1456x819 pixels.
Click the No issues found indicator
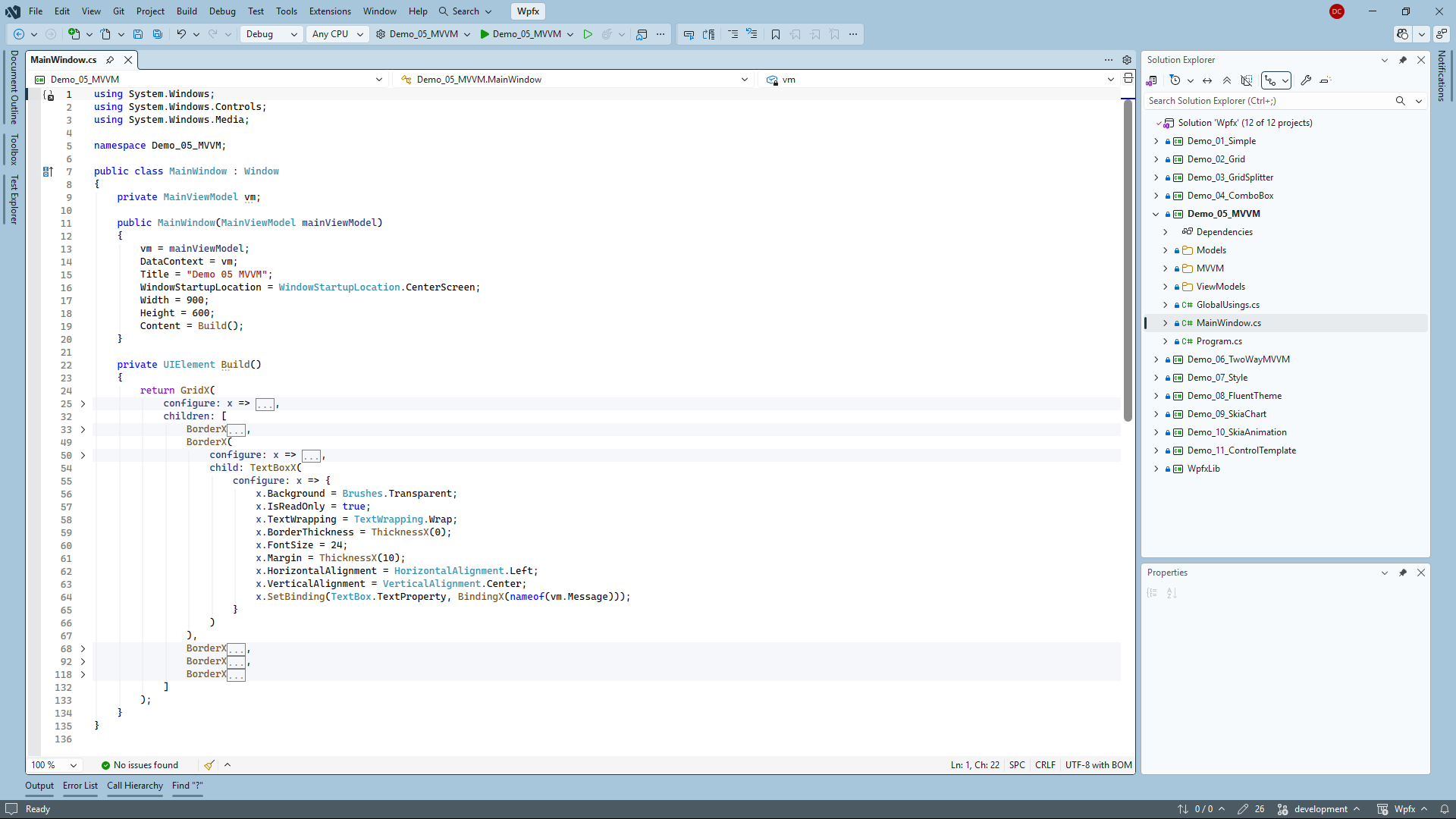click(140, 765)
